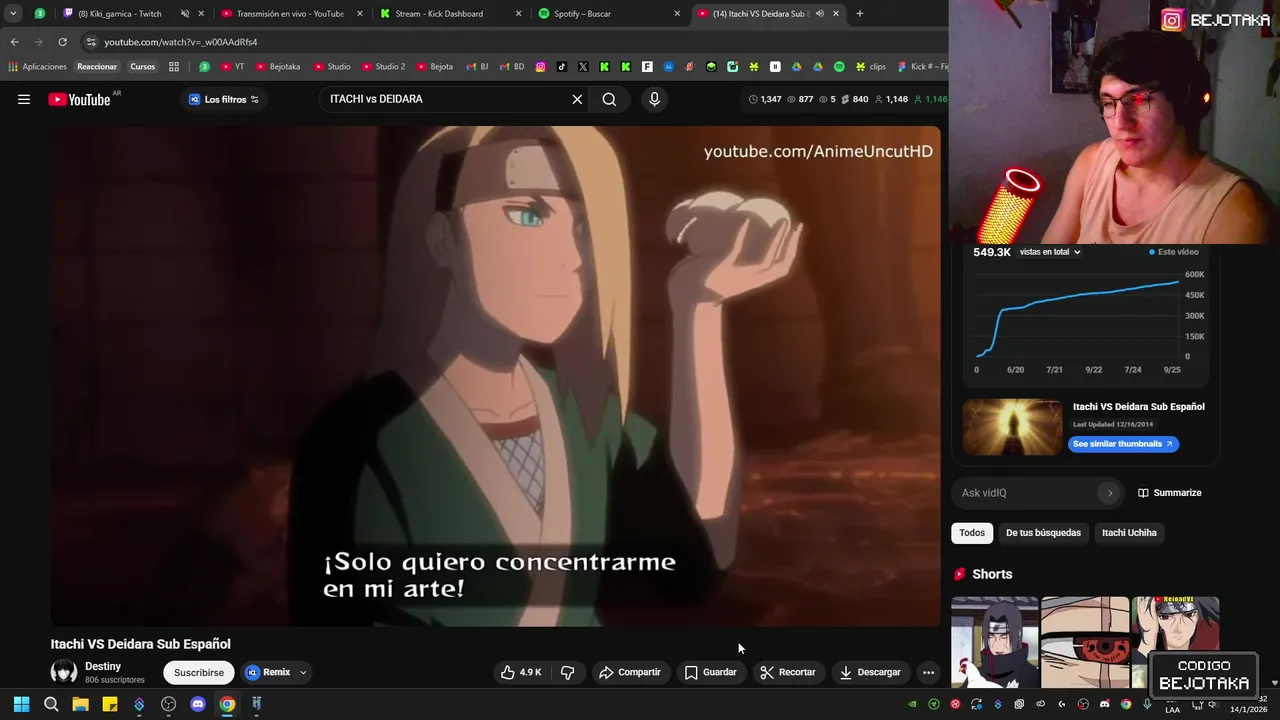1280x720 pixels.
Task: Open the Aplicaciones bookmarks shortcut
Action: [x=37, y=67]
